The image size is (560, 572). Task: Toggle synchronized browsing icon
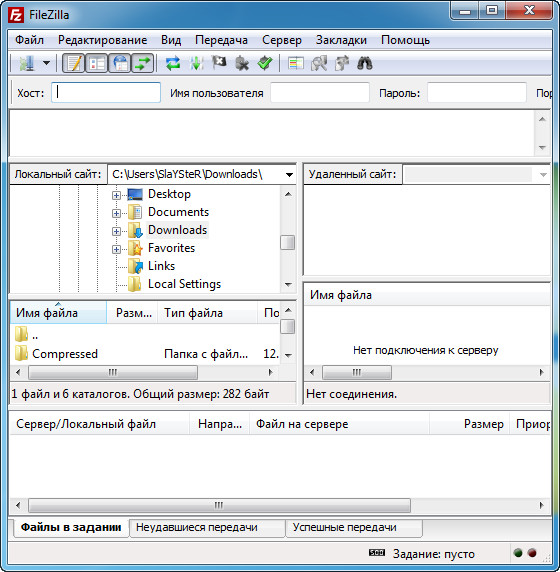[342, 63]
